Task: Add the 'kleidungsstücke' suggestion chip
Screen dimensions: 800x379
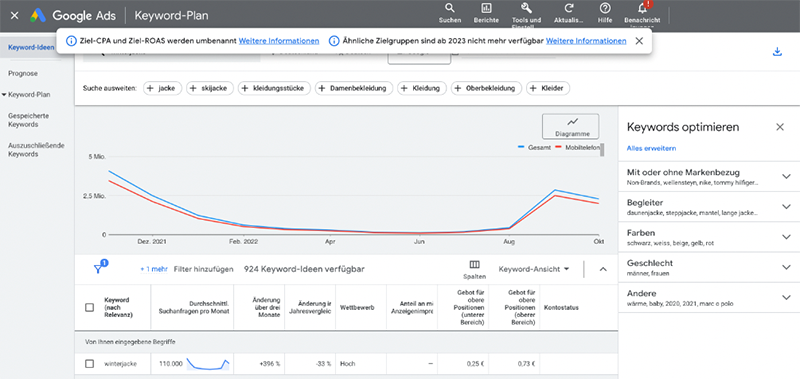Action: point(274,88)
